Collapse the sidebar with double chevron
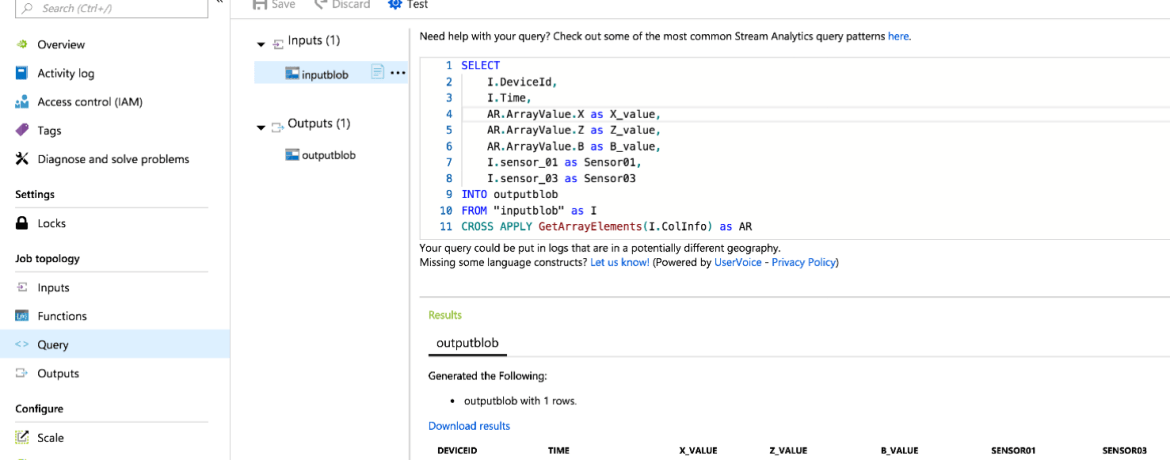 tap(219, 2)
